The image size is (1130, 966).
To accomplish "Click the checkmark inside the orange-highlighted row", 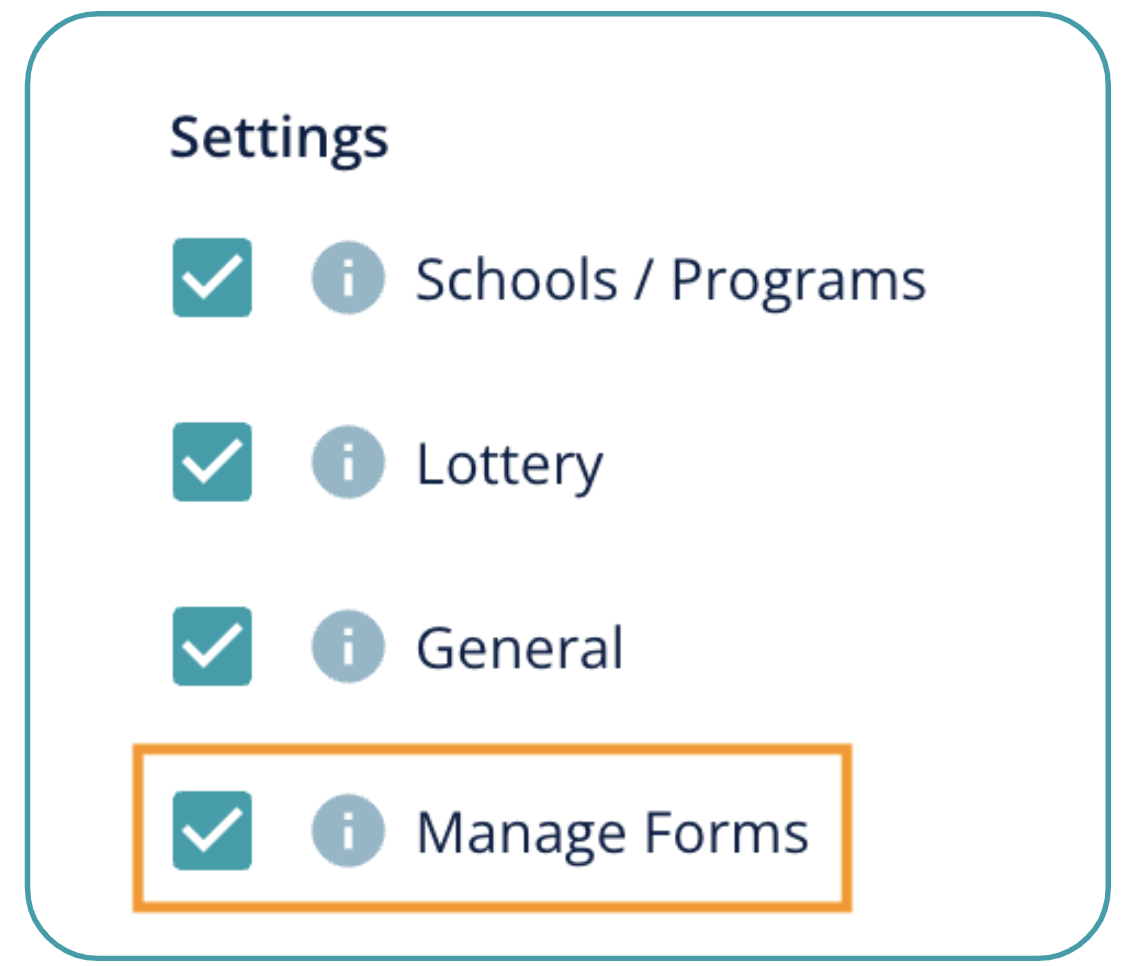I will coord(212,830).
